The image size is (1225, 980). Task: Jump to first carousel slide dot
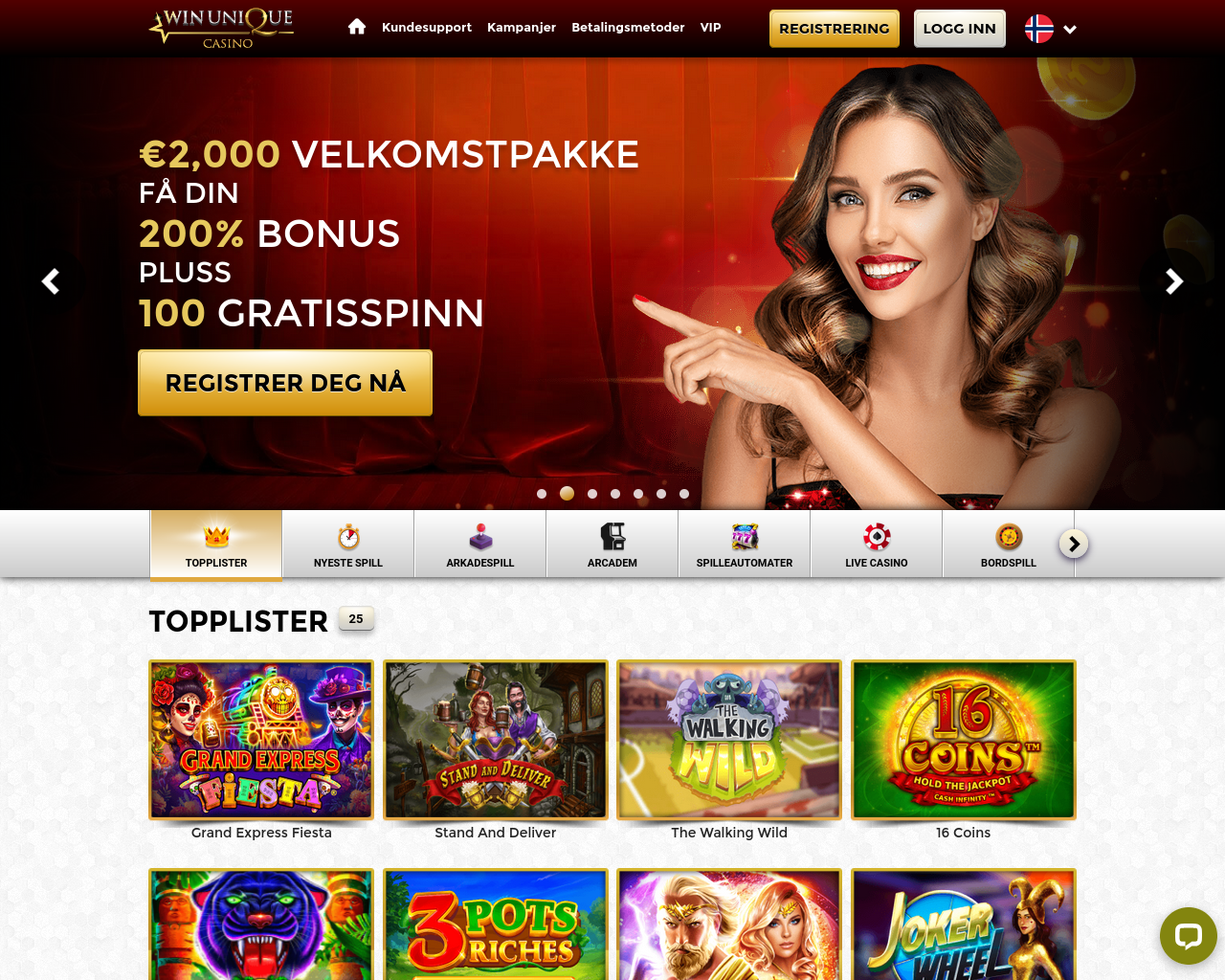[x=542, y=494]
